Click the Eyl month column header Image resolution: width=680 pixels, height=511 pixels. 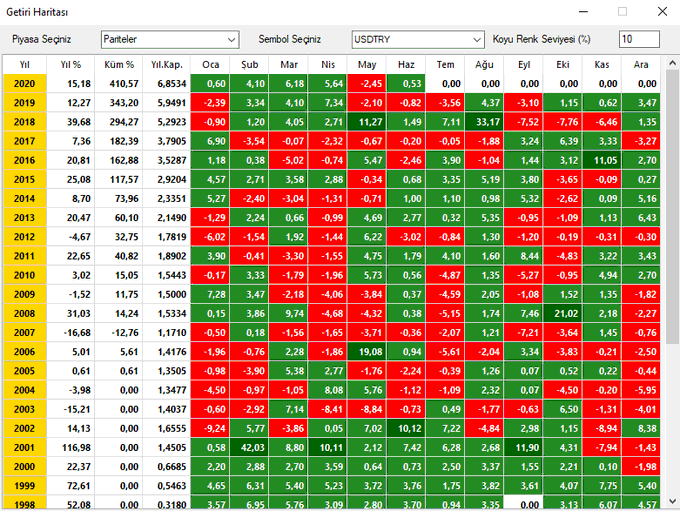(x=524, y=65)
